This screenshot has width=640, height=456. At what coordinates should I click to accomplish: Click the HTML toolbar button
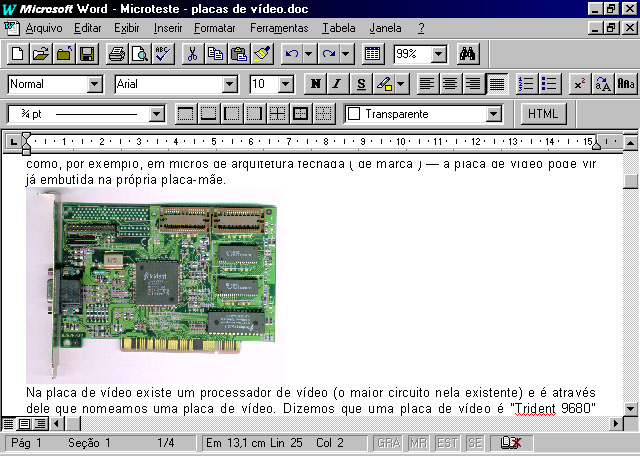coord(543,114)
